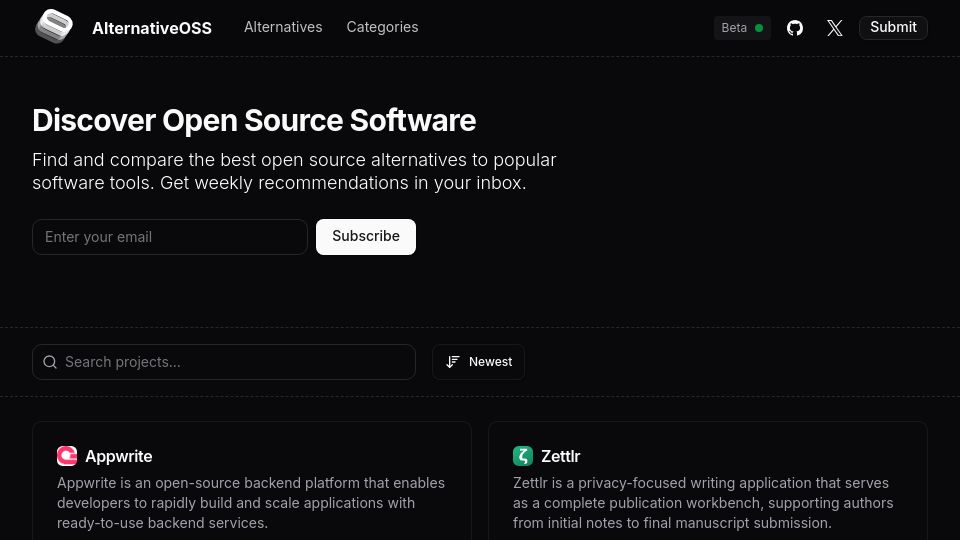This screenshot has height=540, width=960.
Task: Click the Submit button
Action: pos(893,28)
